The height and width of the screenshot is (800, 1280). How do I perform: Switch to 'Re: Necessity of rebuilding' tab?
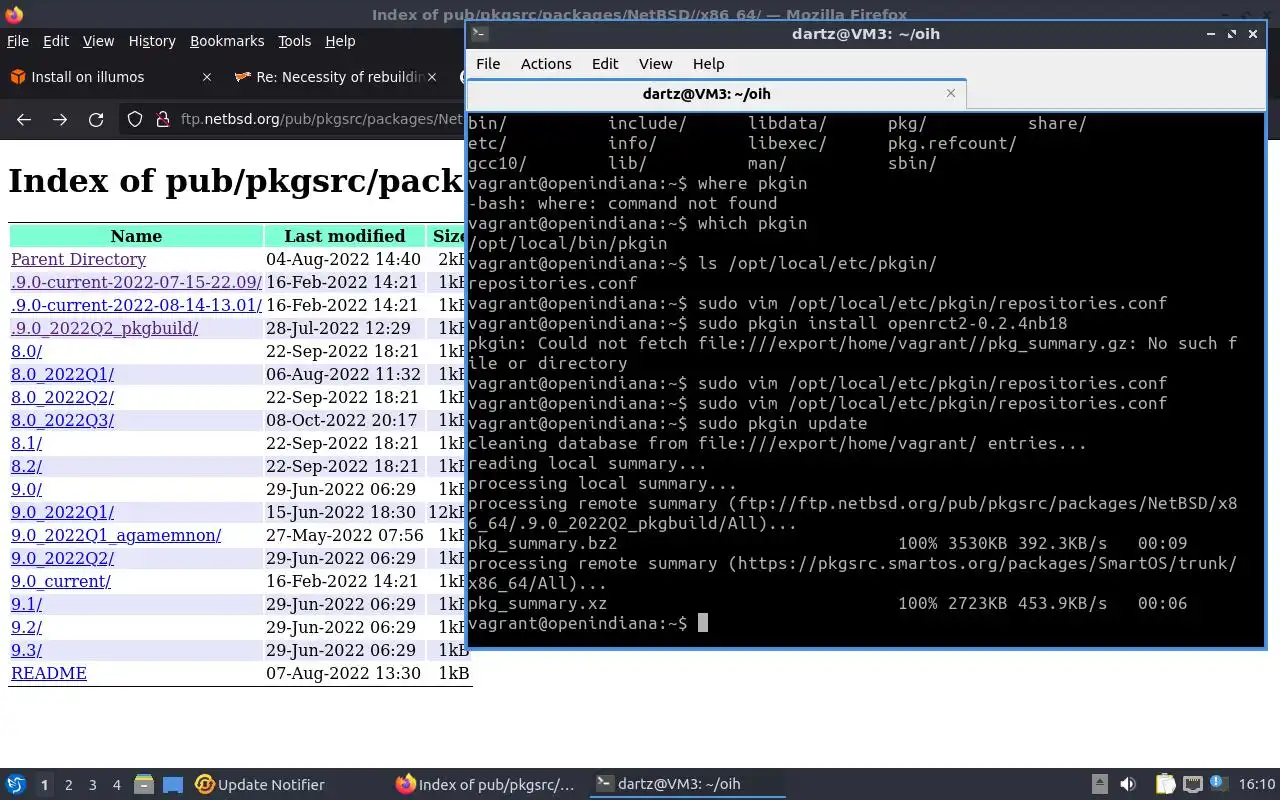340,77
